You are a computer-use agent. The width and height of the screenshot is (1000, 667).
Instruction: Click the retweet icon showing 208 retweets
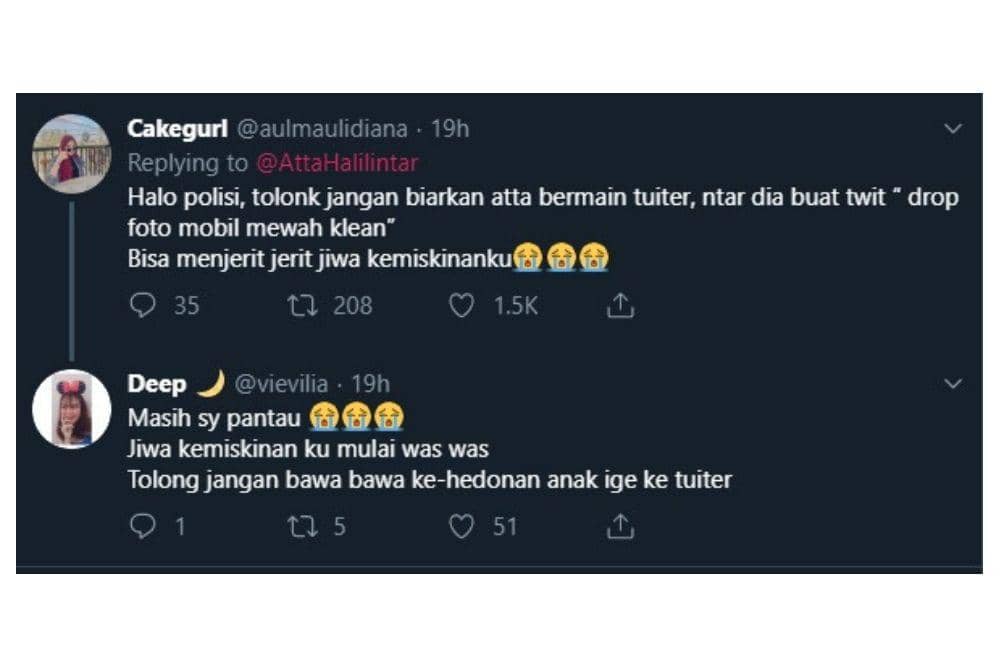(x=302, y=306)
